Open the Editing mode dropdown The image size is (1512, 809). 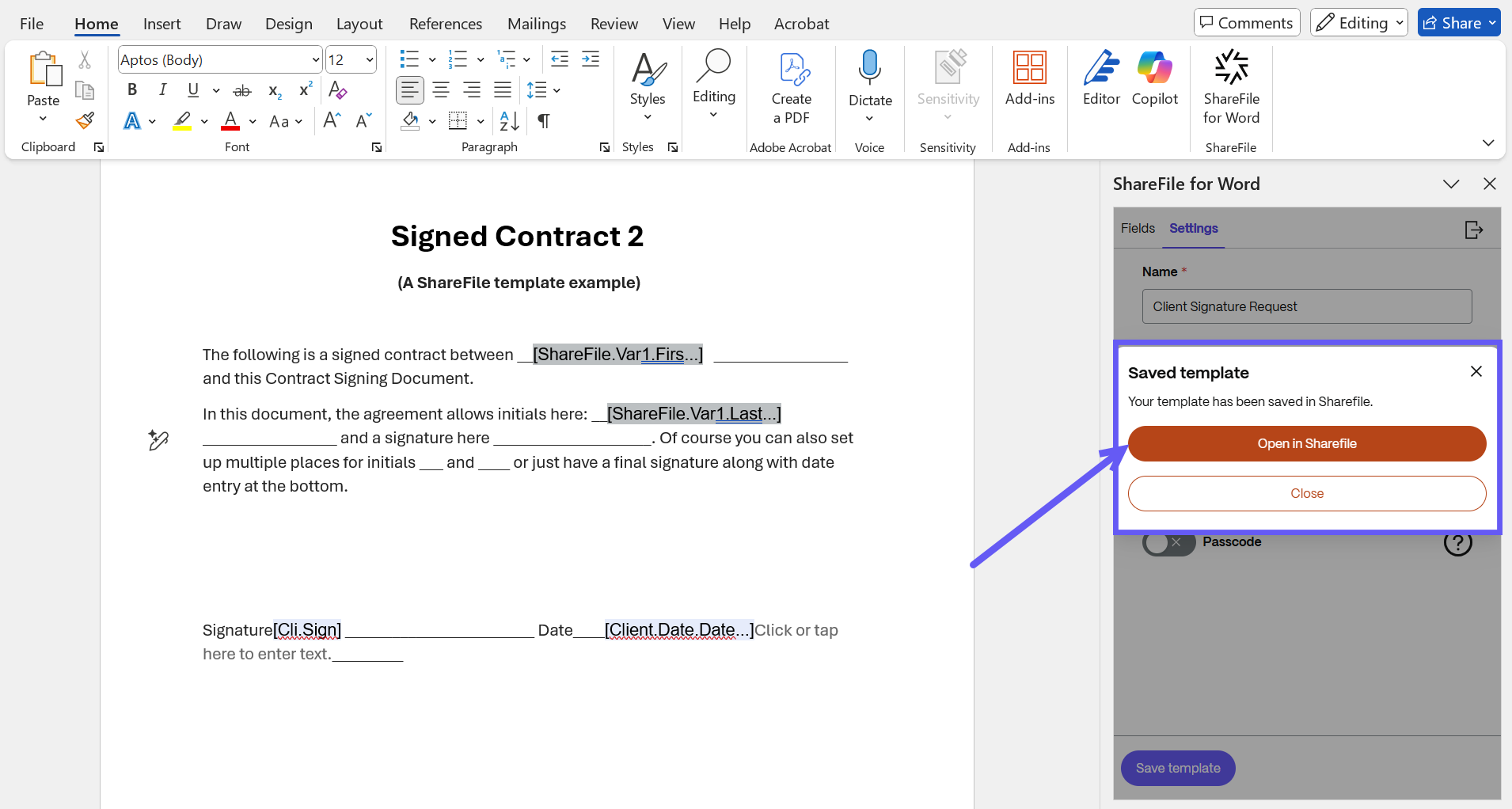pyautogui.click(x=1358, y=23)
